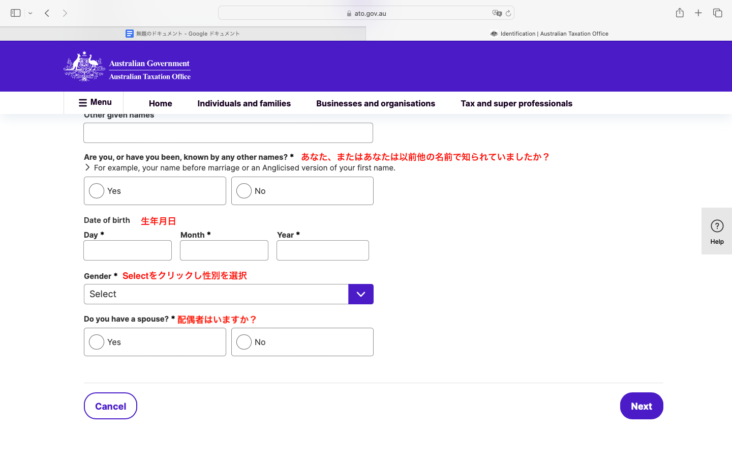Open Individuals and families nav item
The height and width of the screenshot is (458, 732).
(x=244, y=103)
